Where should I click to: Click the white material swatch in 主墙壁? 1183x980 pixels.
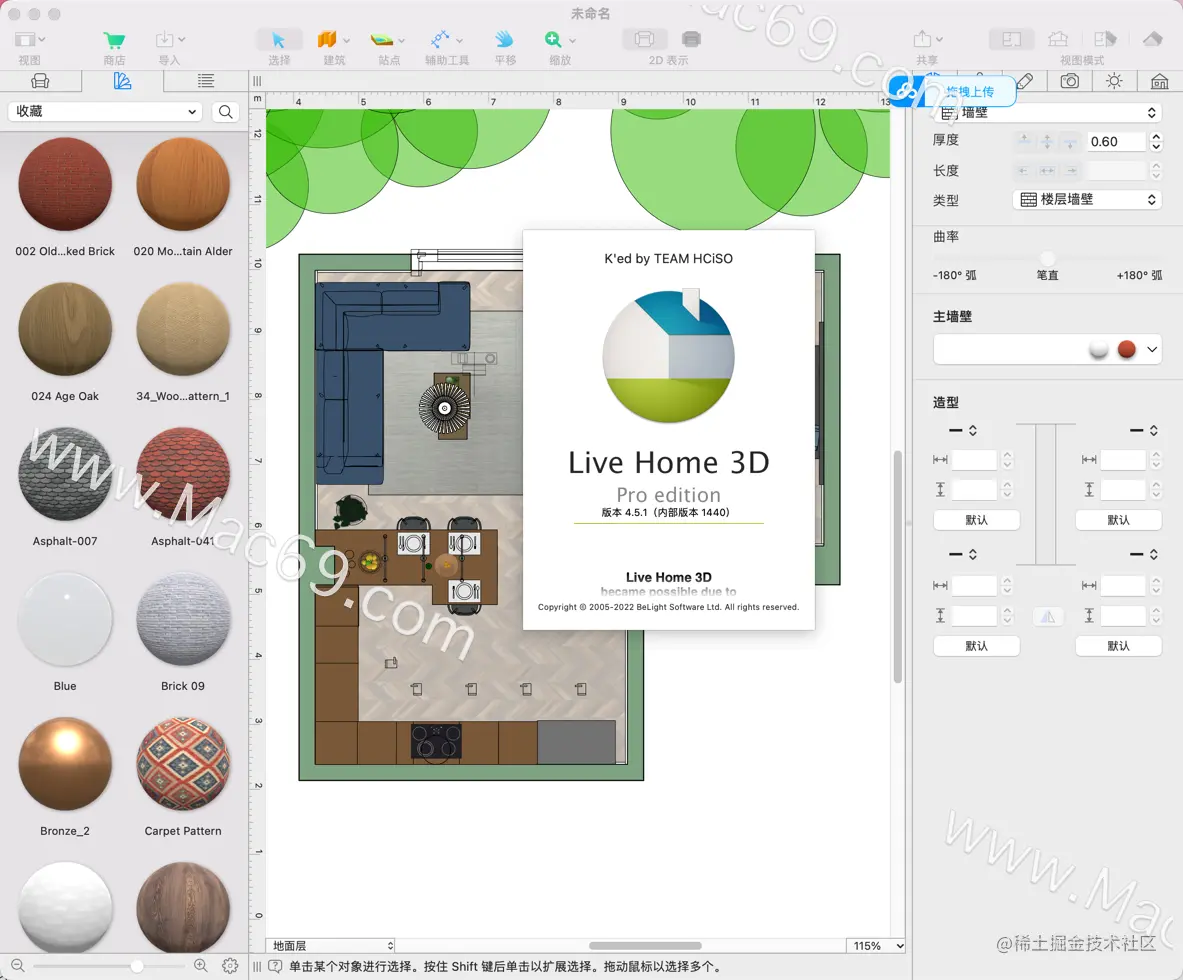[1098, 349]
